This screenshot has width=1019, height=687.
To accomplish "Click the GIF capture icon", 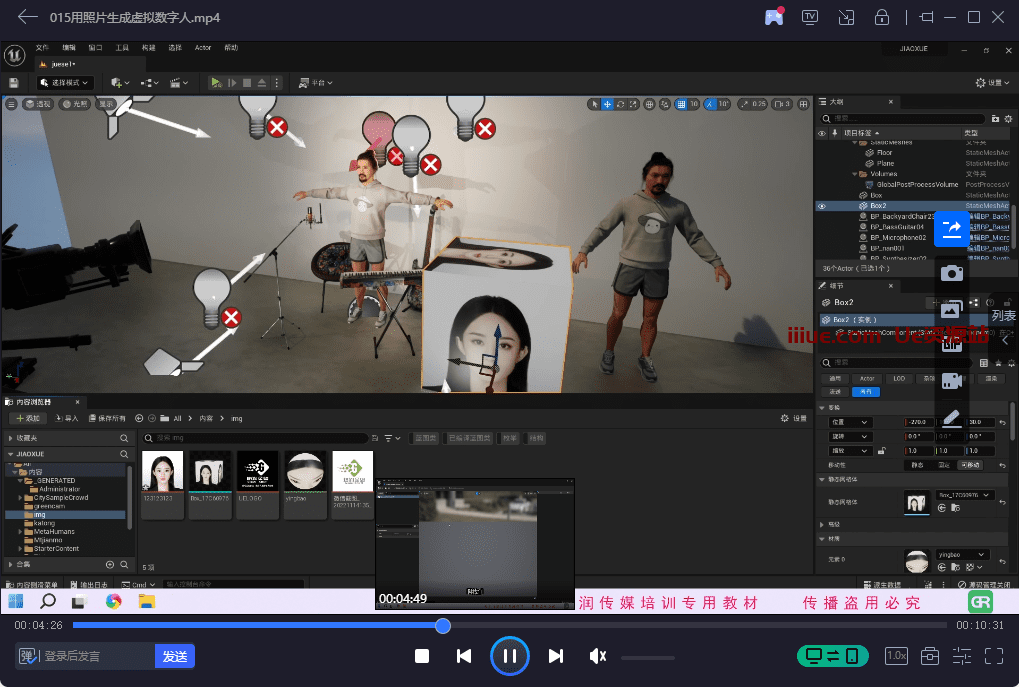I will [951, 343].
